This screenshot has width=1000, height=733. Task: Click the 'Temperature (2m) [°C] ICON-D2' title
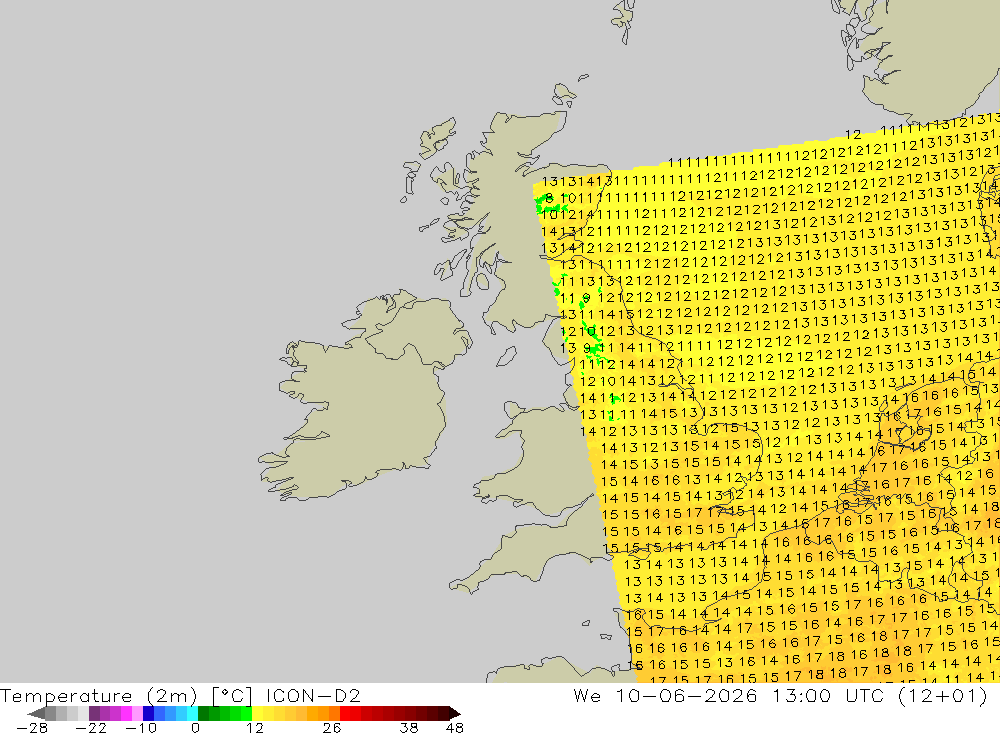[x=180, y=695]
